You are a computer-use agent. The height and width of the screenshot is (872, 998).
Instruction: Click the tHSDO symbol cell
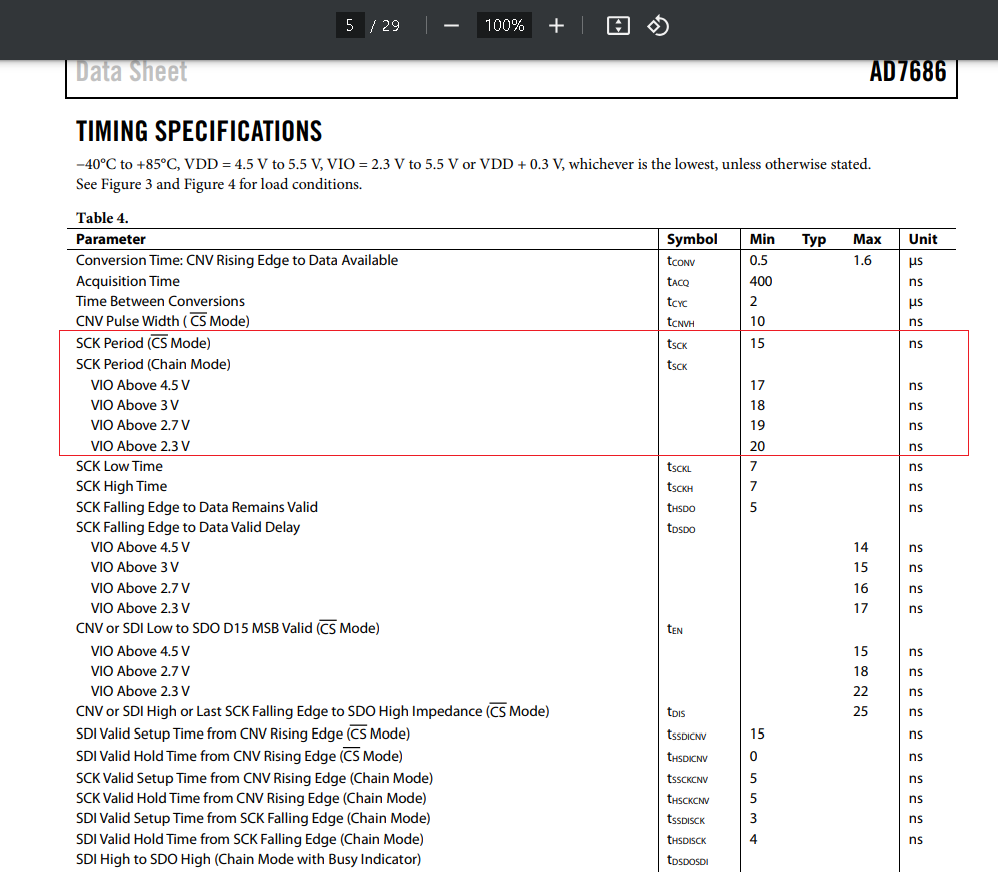click(681, 508)
